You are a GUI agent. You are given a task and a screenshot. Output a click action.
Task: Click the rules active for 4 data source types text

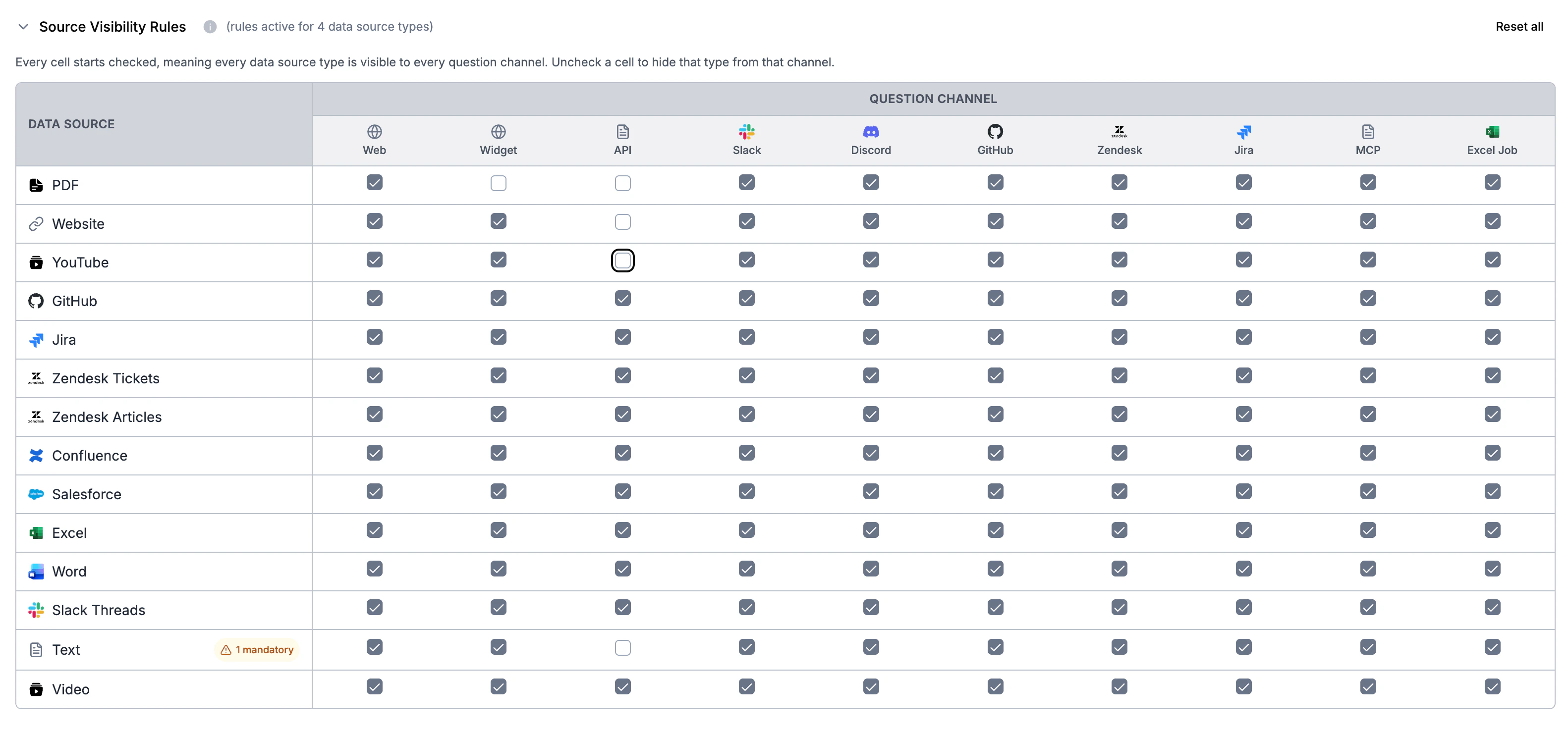[329, 27]
